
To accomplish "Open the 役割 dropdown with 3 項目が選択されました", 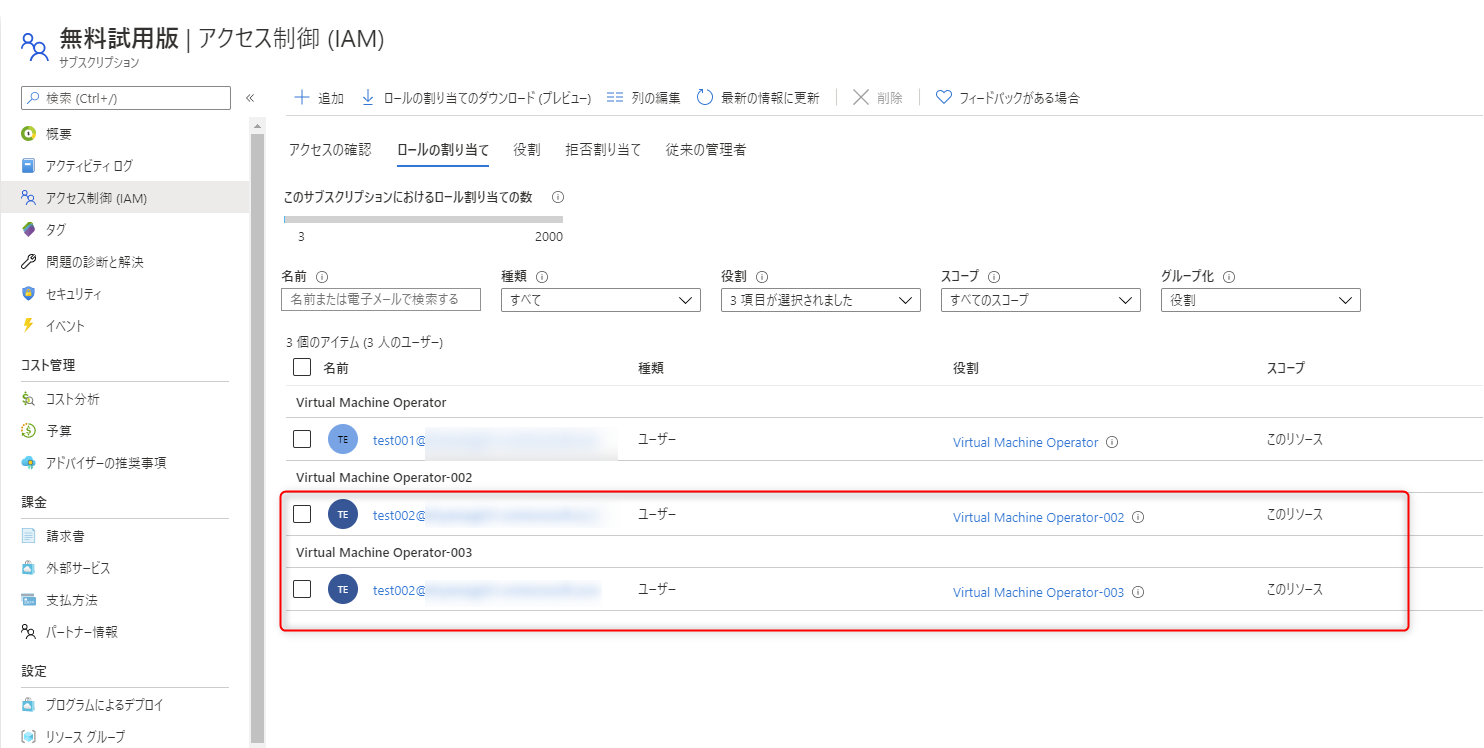I will (821, 300).
